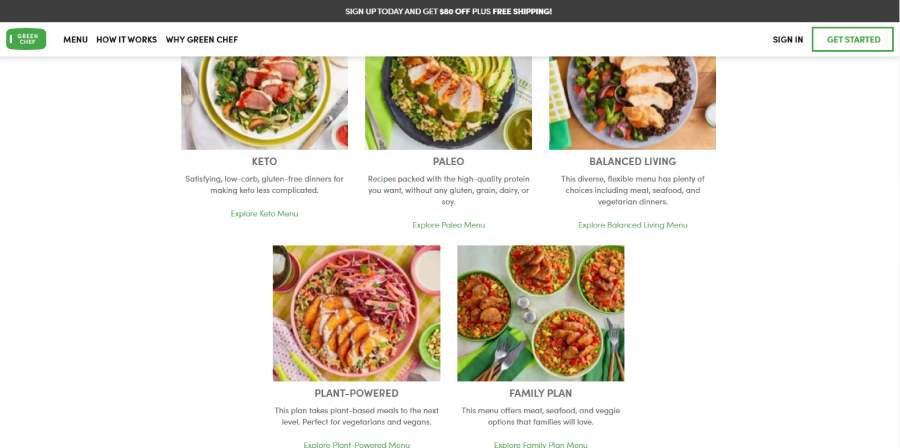Follow Explore Family Plan Menu link
900x448 pixels.
tap(541, 445)
